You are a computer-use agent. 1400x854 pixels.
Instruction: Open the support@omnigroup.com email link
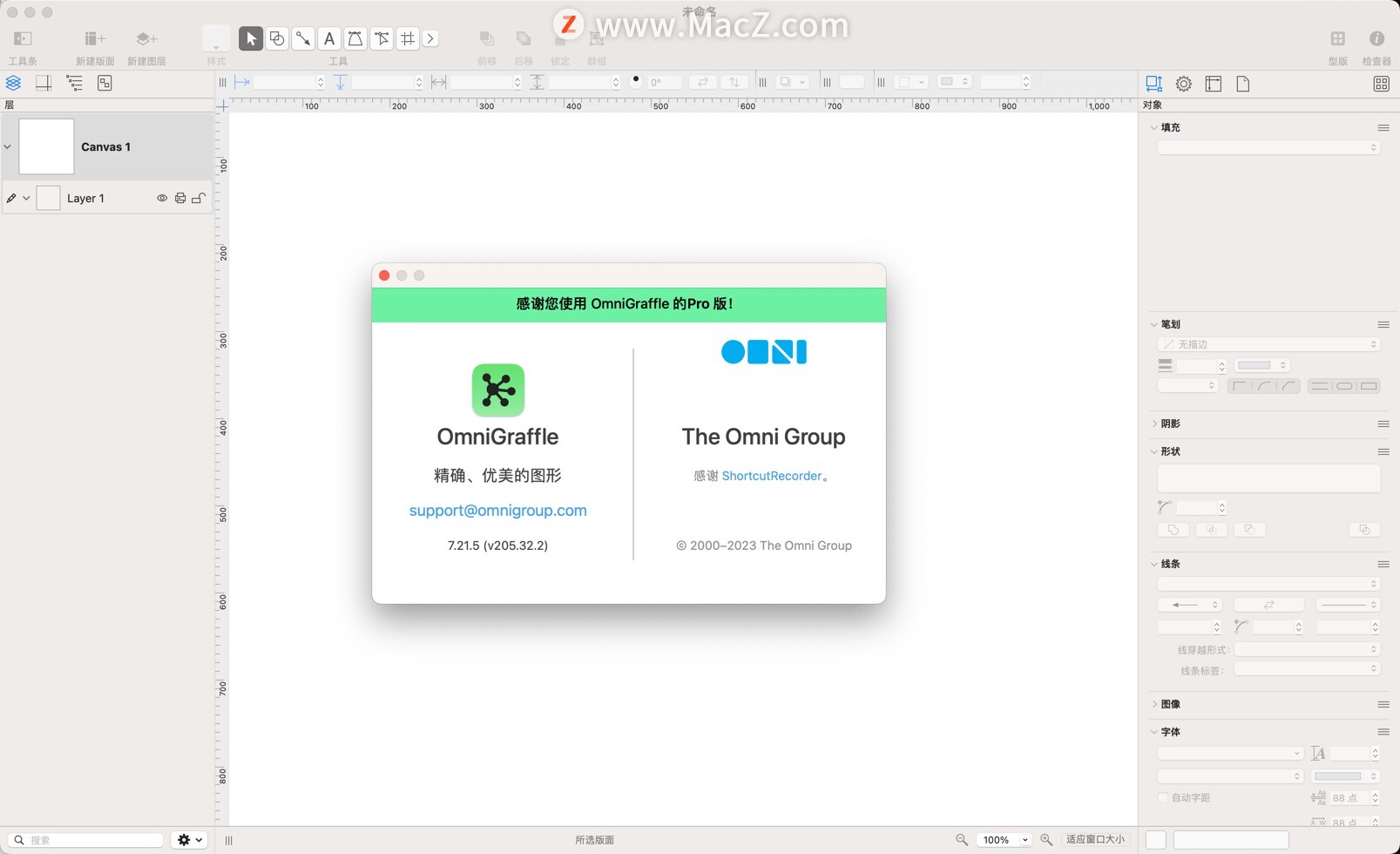click(x=498, y=511)
